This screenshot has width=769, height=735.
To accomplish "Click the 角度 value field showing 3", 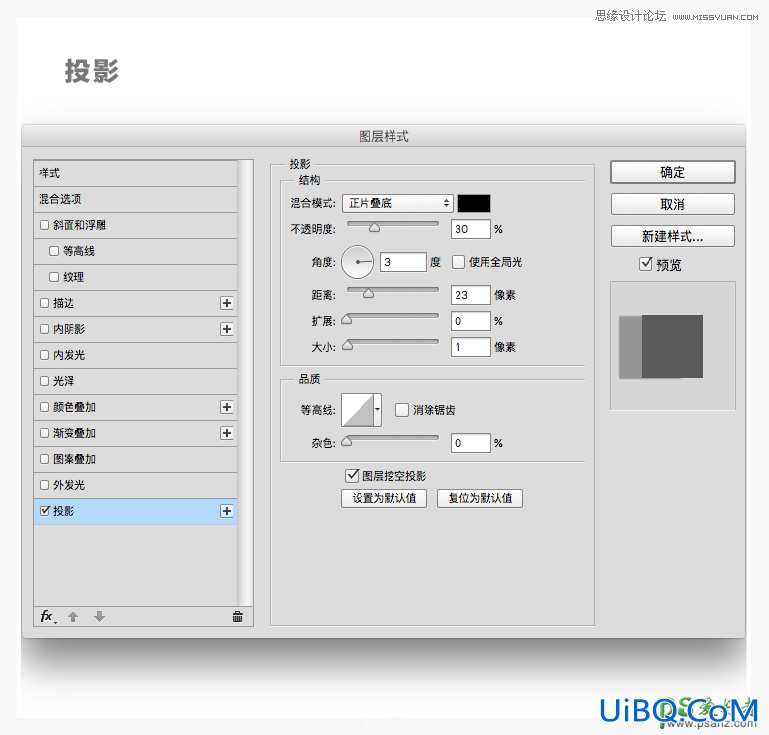I will pos(403,262).
